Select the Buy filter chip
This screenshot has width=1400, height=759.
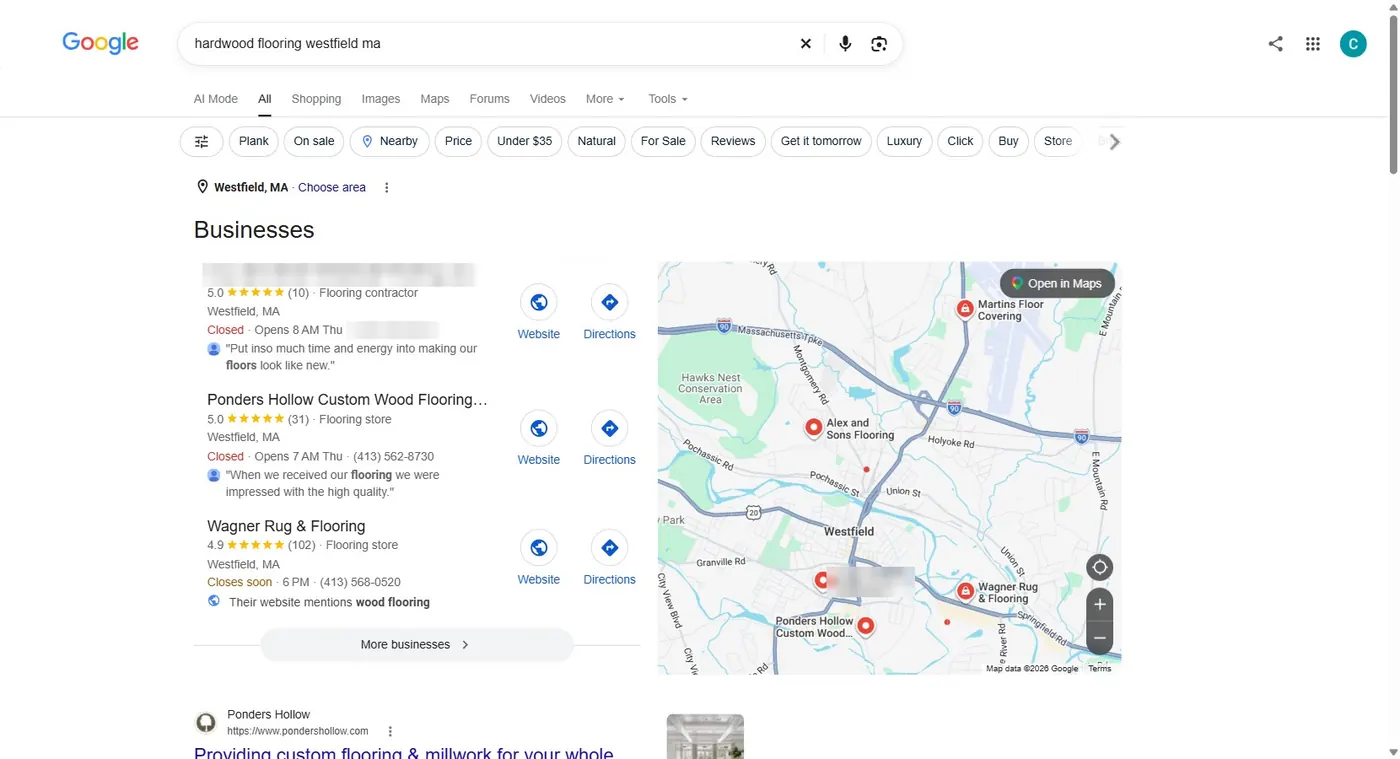coord(1008,141)
